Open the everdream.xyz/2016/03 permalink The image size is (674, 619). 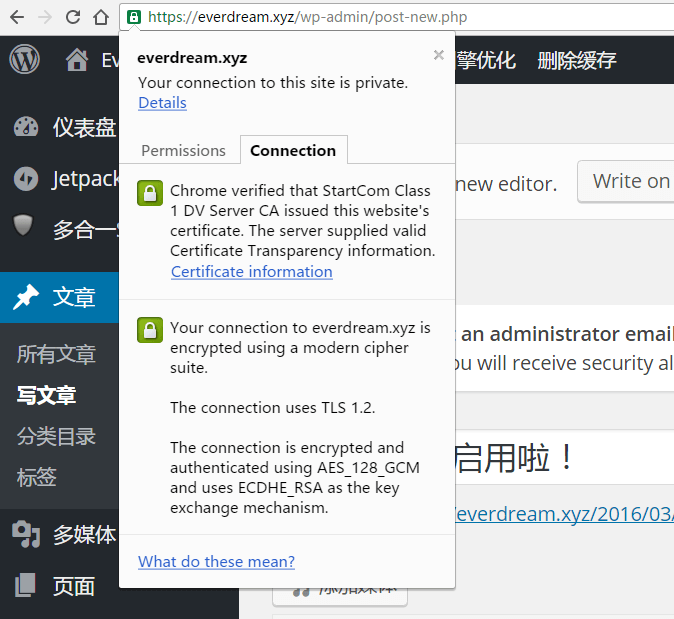[564, 514]
